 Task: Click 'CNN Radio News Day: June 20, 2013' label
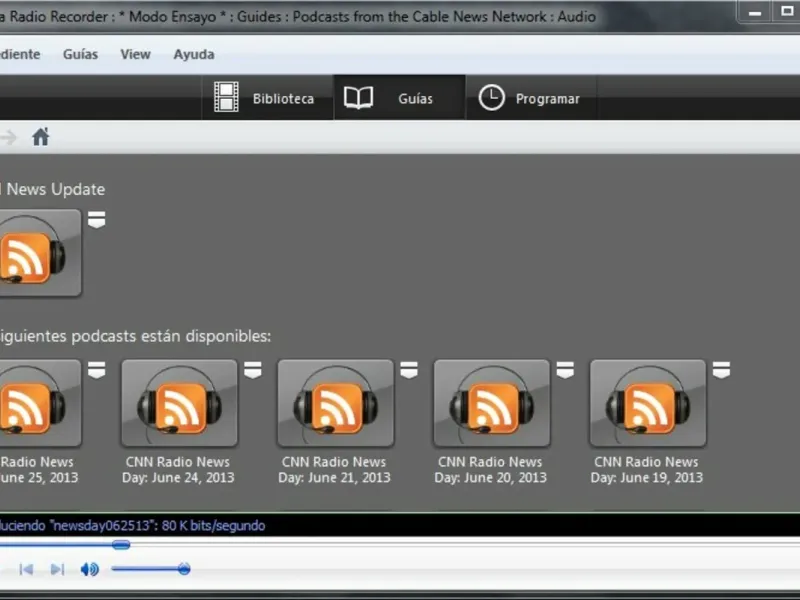click(490, 469)
